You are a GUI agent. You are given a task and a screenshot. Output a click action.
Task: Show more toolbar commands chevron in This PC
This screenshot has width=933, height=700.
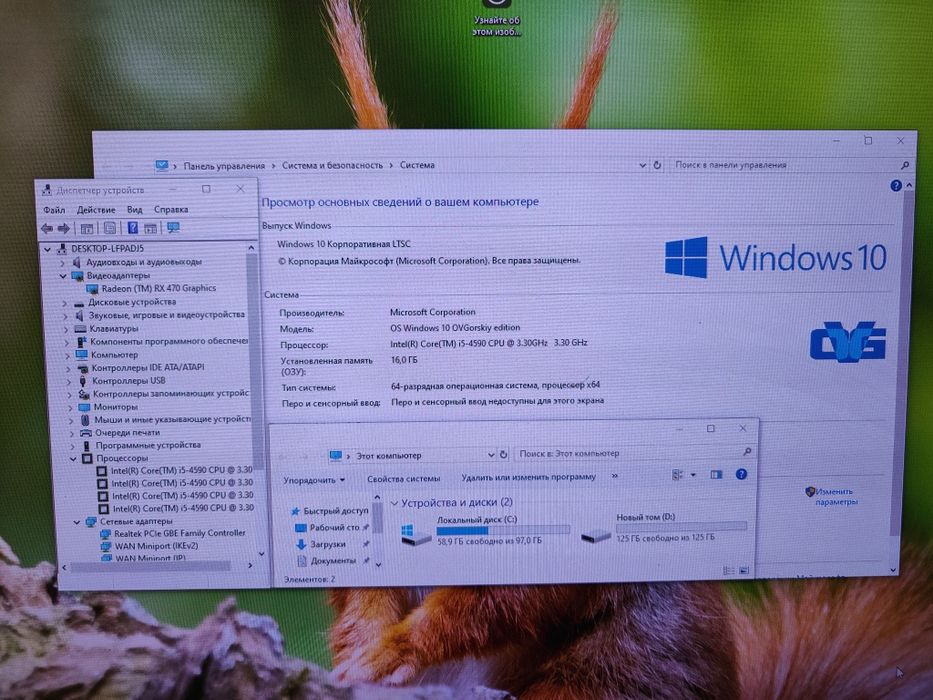[x=615, y=476]
